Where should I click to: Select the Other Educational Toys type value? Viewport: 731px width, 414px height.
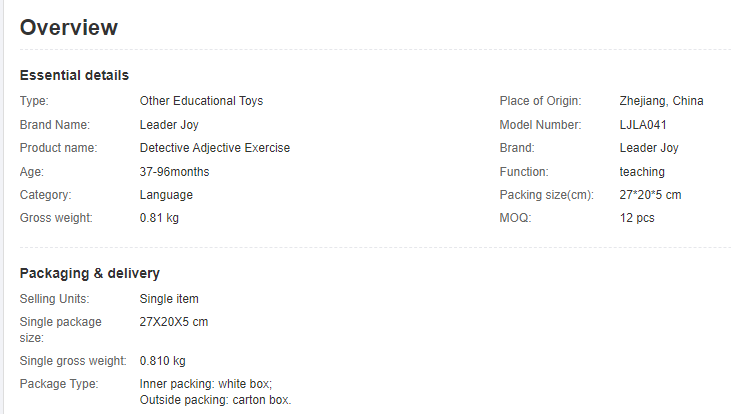(201, 101)
